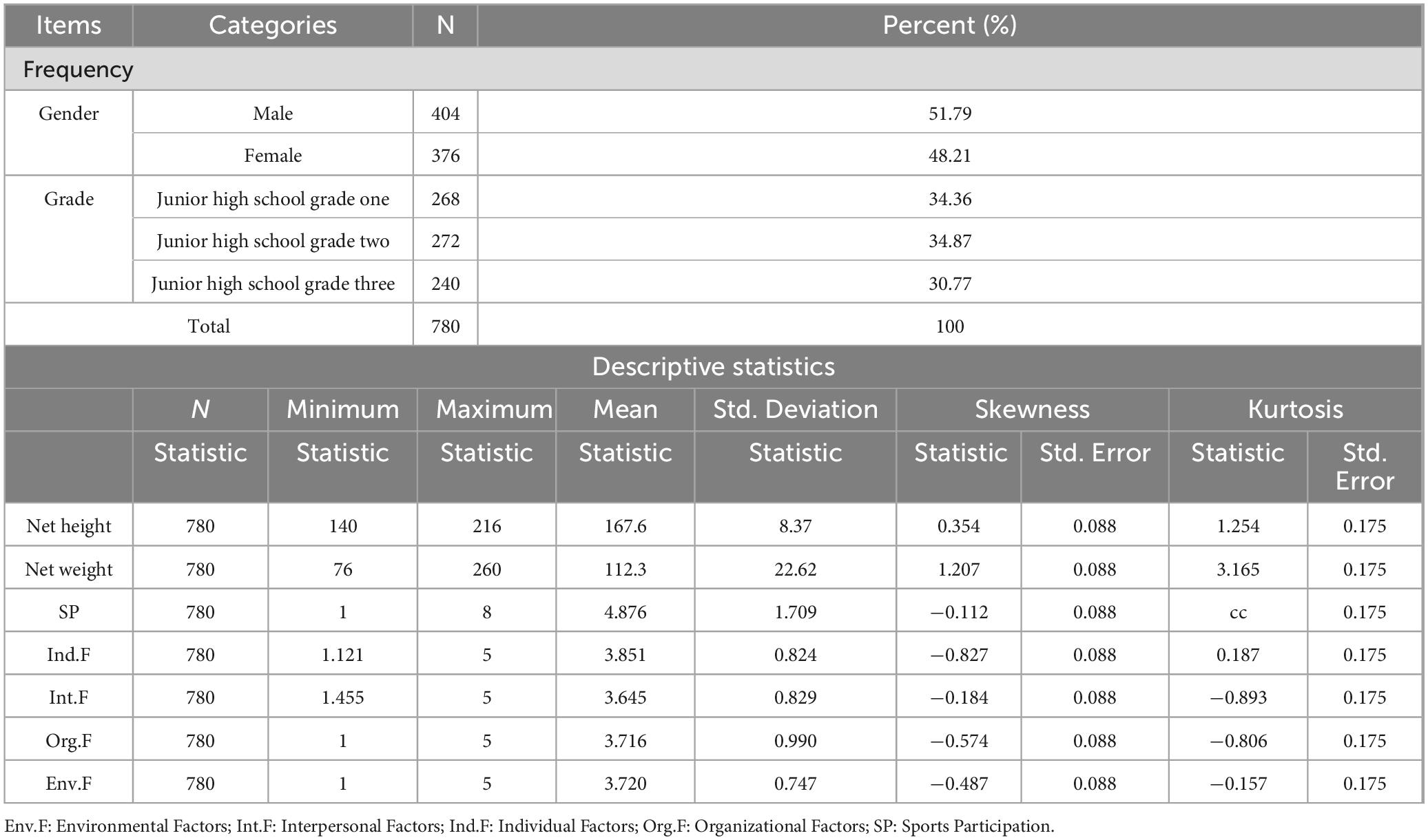The width and height of the screenshot is (1428, 840).
Task: Click the "Items" column header
Action: (68, 25)
